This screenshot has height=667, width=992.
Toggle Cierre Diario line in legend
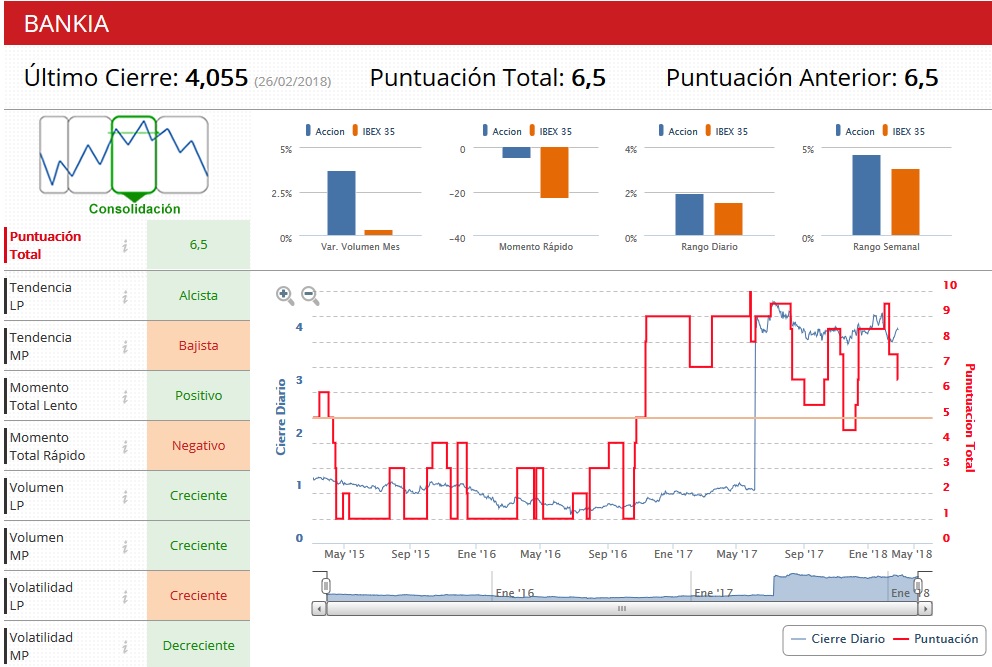tap(838, 639)
